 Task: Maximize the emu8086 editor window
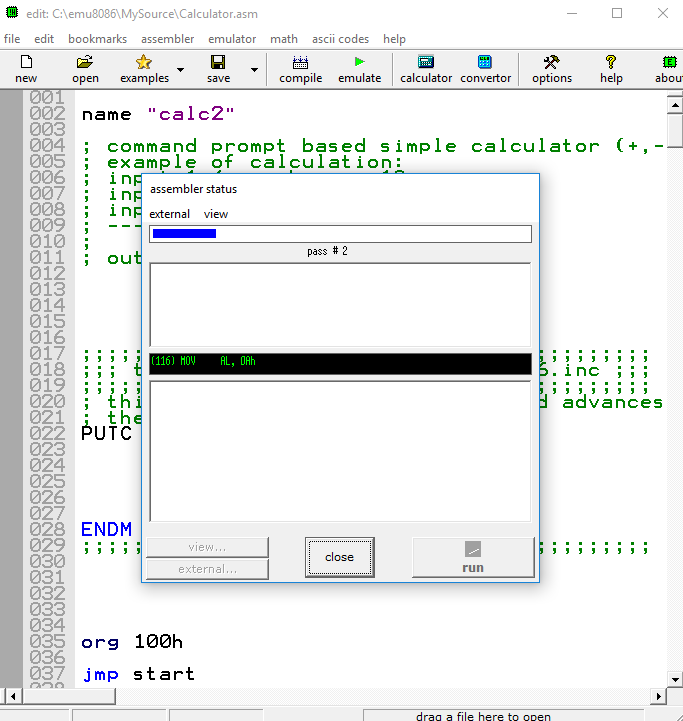pyautogui.click(x=617, y=13)
